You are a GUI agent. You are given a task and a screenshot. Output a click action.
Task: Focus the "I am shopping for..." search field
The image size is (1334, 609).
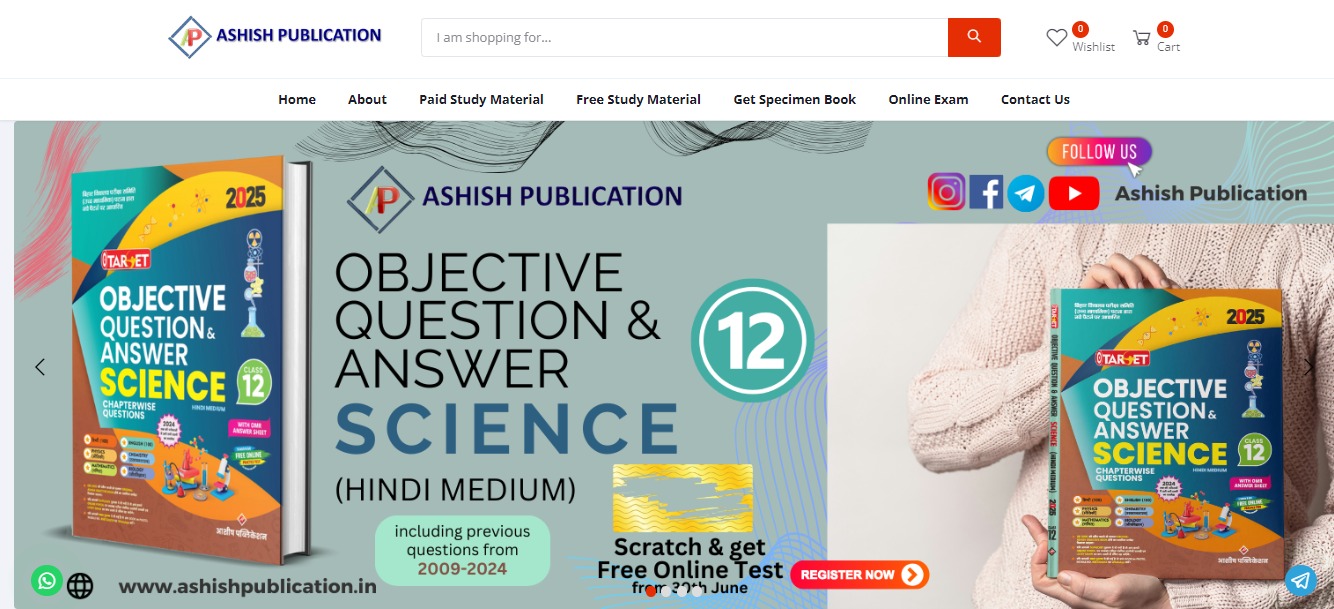(684, 37)
